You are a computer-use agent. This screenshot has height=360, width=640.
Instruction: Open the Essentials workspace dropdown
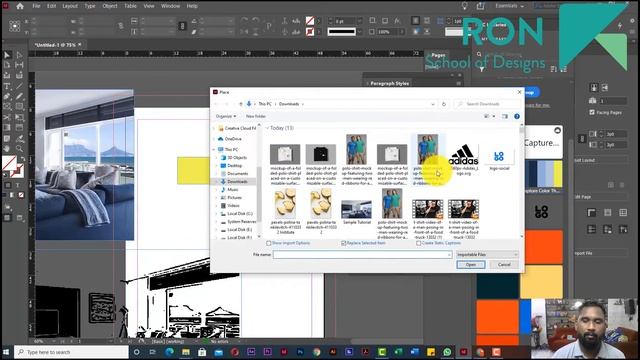coord(509,6)
